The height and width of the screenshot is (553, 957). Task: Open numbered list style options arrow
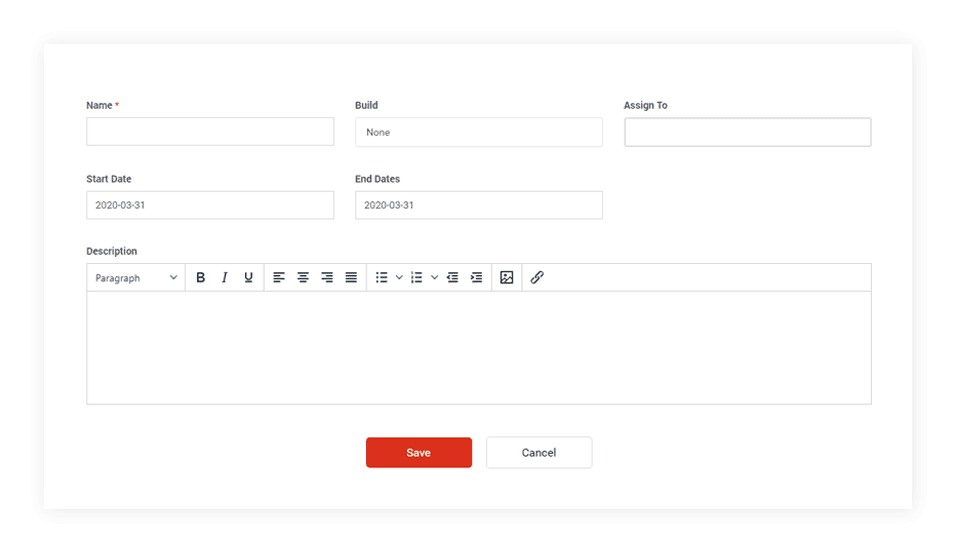tap(435, 278)
